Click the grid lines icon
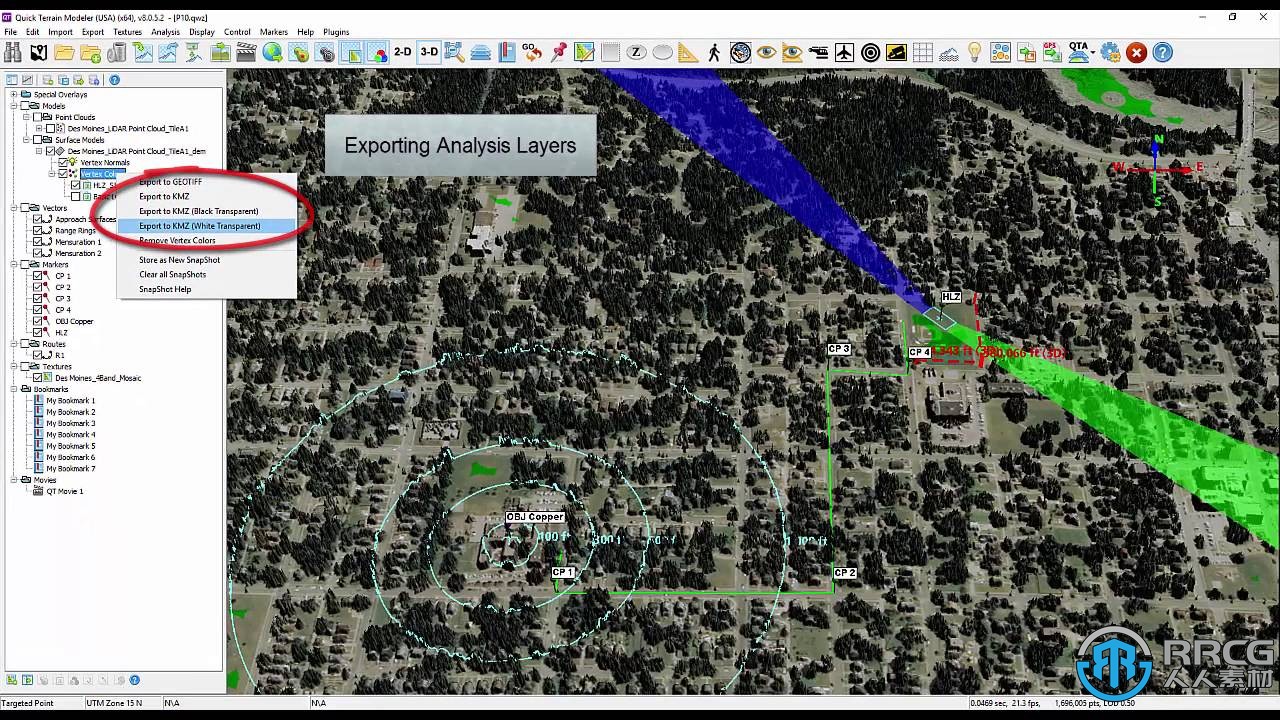The height and width of the screenshot is (720, 1280). point(922,52)
